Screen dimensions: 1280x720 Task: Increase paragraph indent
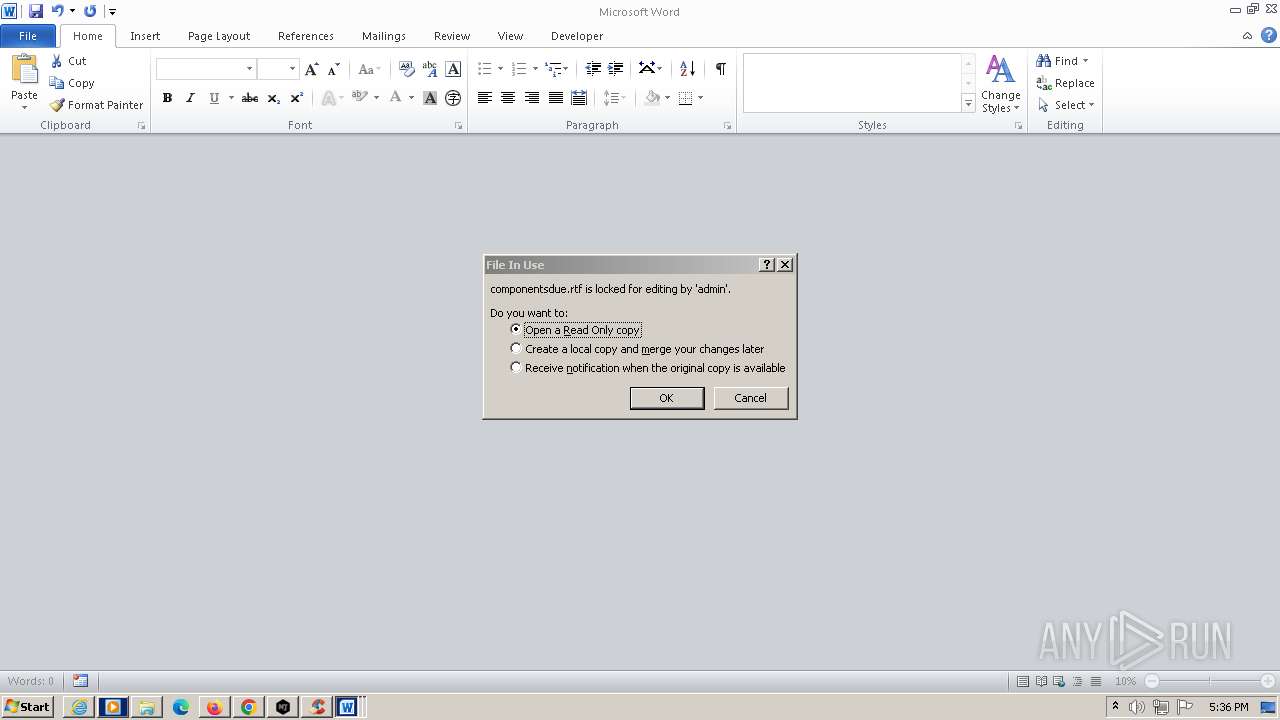tap(616, 69)
